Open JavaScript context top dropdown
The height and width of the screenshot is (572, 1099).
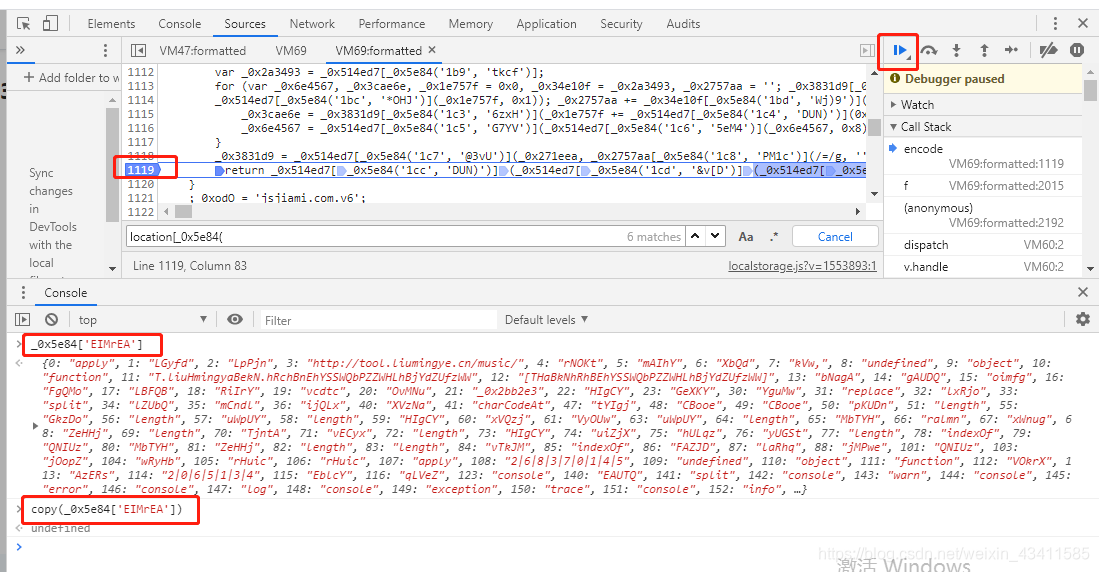pos(142,320)
